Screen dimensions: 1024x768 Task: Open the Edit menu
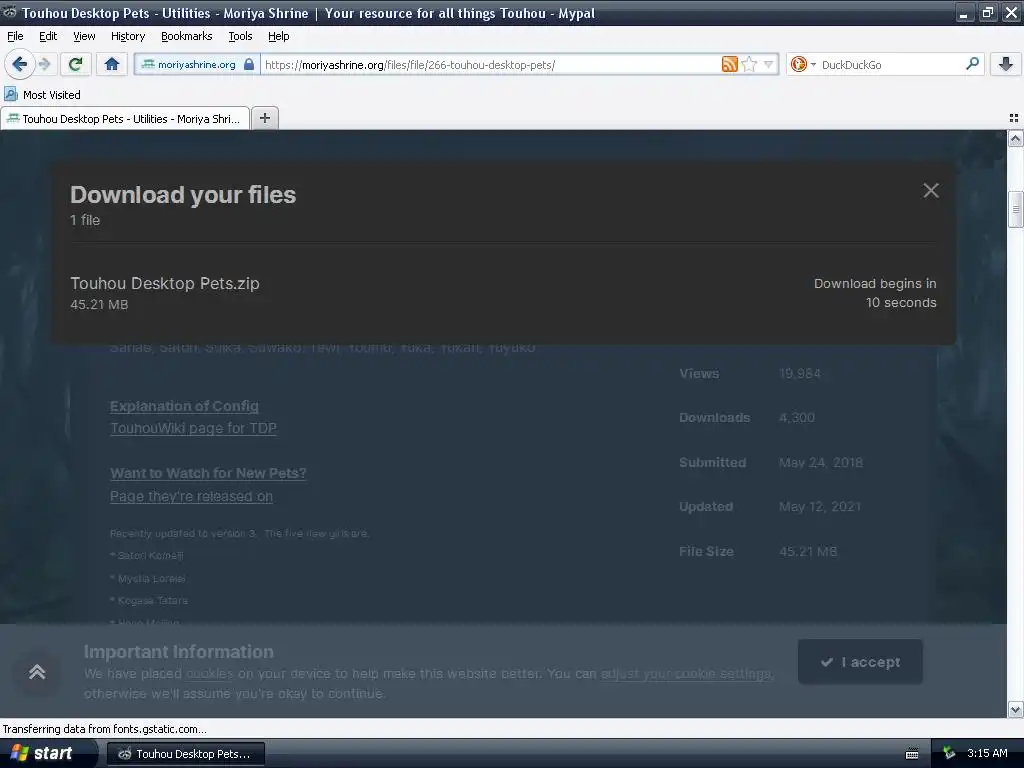pos(48,36)
